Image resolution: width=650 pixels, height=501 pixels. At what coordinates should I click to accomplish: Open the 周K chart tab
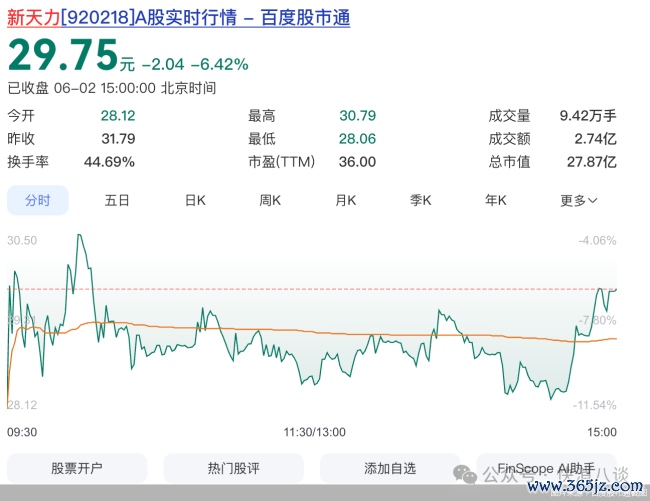point(270,201)
